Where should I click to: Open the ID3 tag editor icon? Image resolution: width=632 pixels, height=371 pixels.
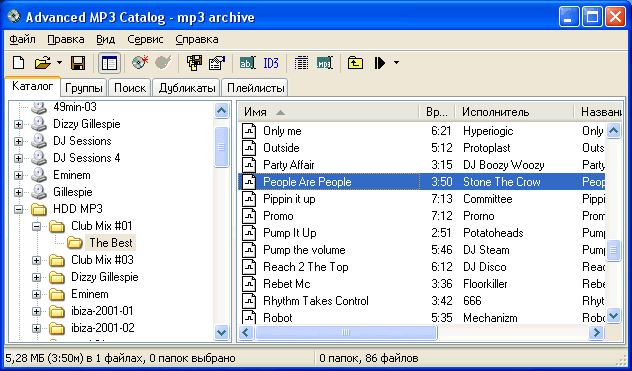tap(271, 63)
